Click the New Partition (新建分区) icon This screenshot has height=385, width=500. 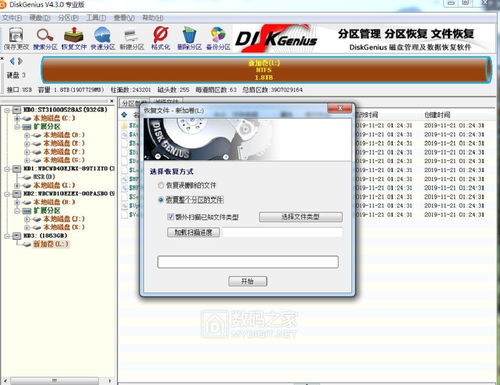point(132,38)
